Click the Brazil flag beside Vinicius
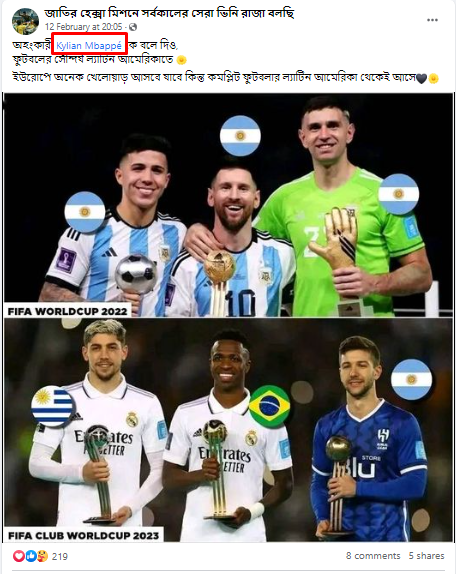Image resolution: width=456 pixels, height=574 pixels. [269, 406]
